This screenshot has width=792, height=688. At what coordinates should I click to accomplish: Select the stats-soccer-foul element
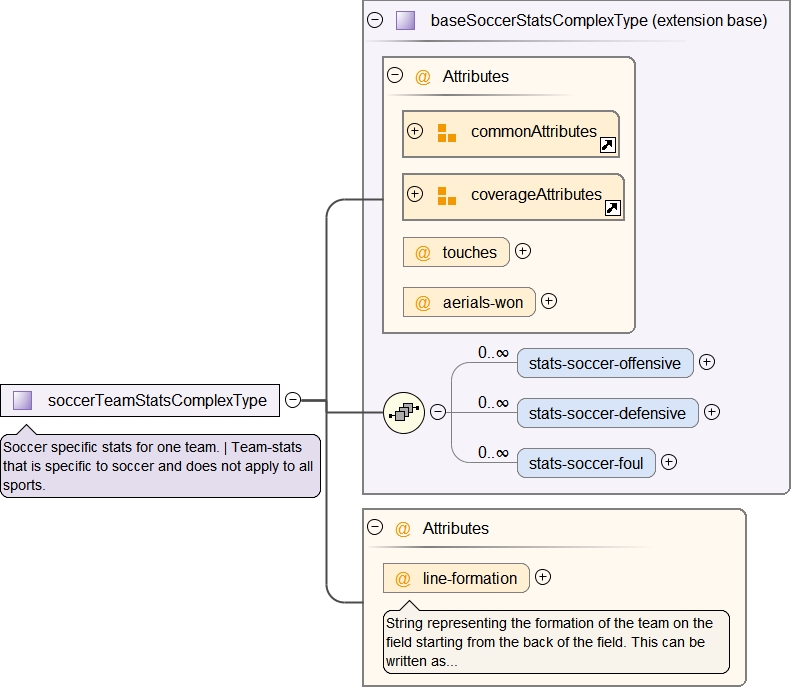pyautogui.click(x=586, y=463)
